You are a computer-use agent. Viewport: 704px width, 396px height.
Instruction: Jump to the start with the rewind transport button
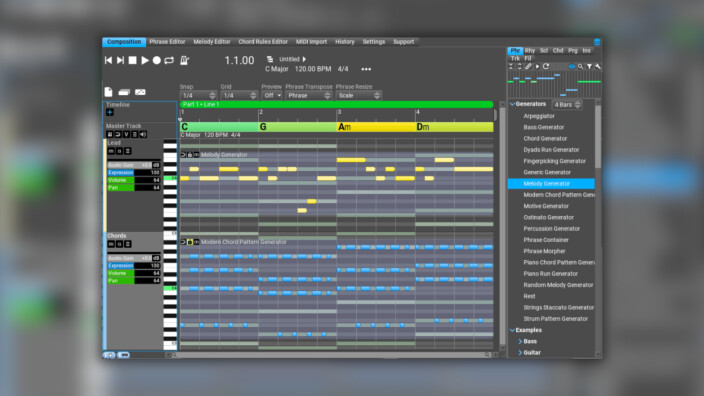pos(108,60)
